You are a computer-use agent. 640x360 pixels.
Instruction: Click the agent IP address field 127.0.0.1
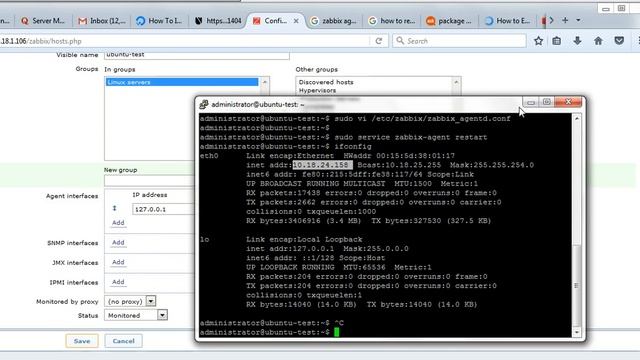pyautogui.click(x=163, y=209)
